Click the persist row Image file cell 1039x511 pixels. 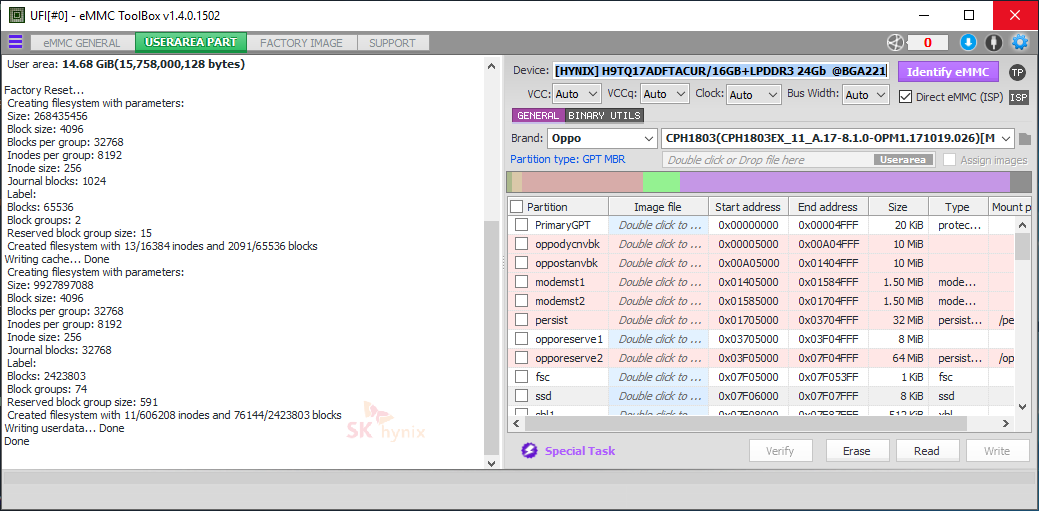click(658, 320)
